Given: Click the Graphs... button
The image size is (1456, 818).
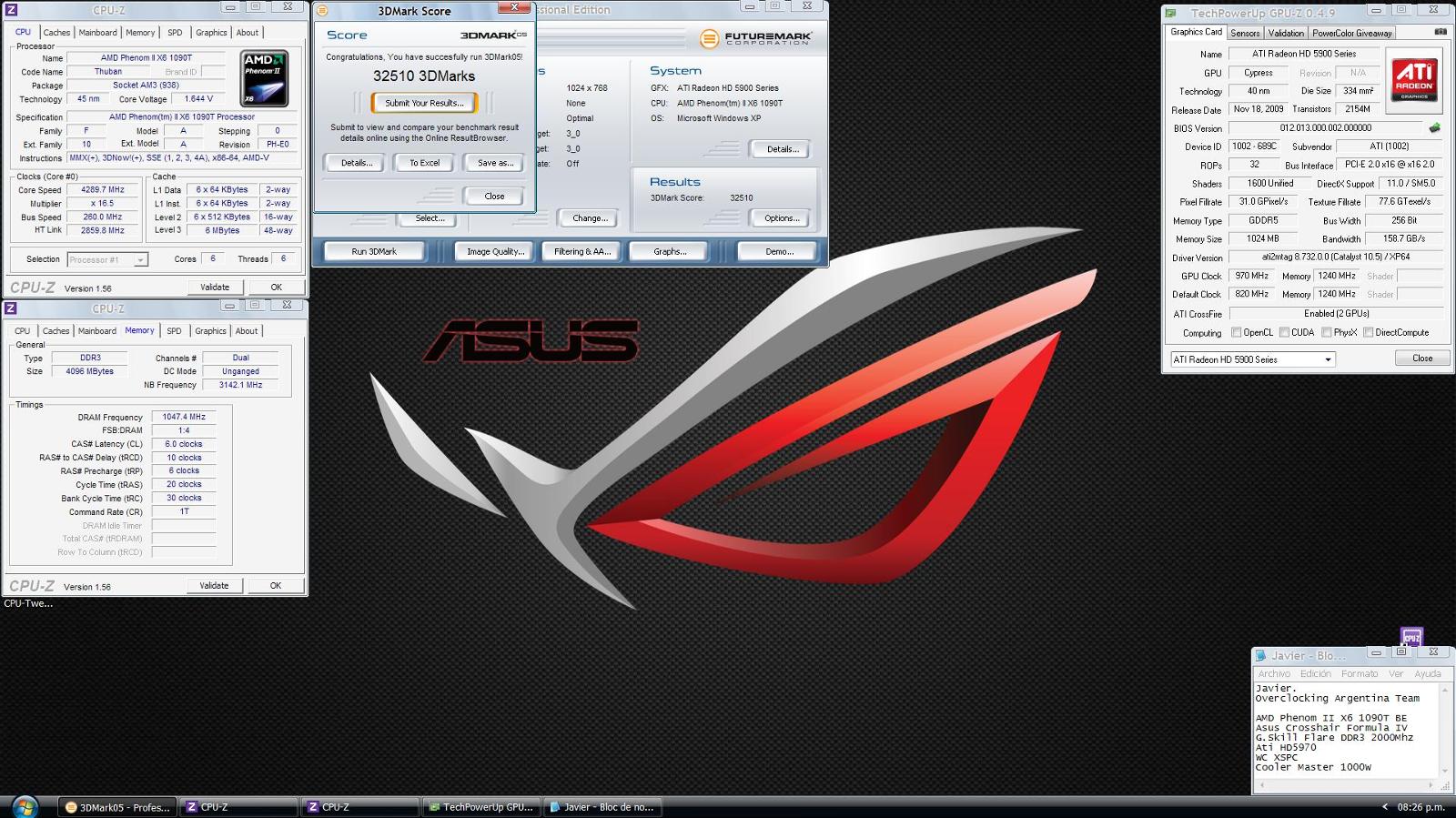Looking at the screenshot, I should pos(670,252).
